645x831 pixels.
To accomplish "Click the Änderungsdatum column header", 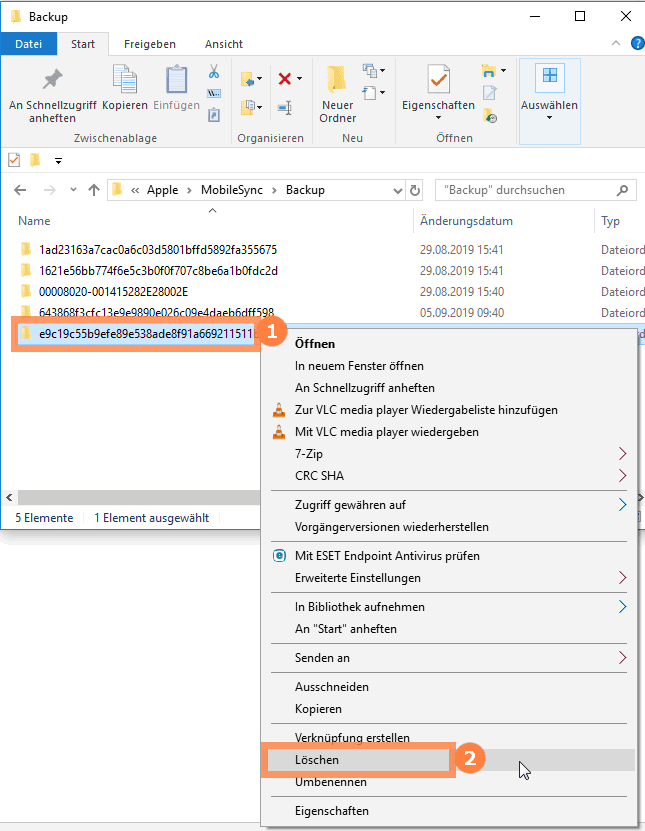I will 466,221.
